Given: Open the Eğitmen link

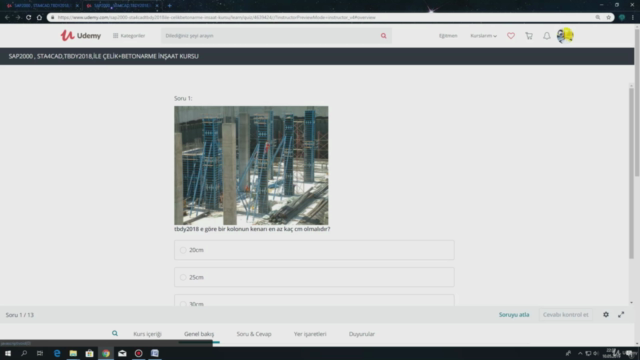Looking at the screenshot, I should coord(448,36).
